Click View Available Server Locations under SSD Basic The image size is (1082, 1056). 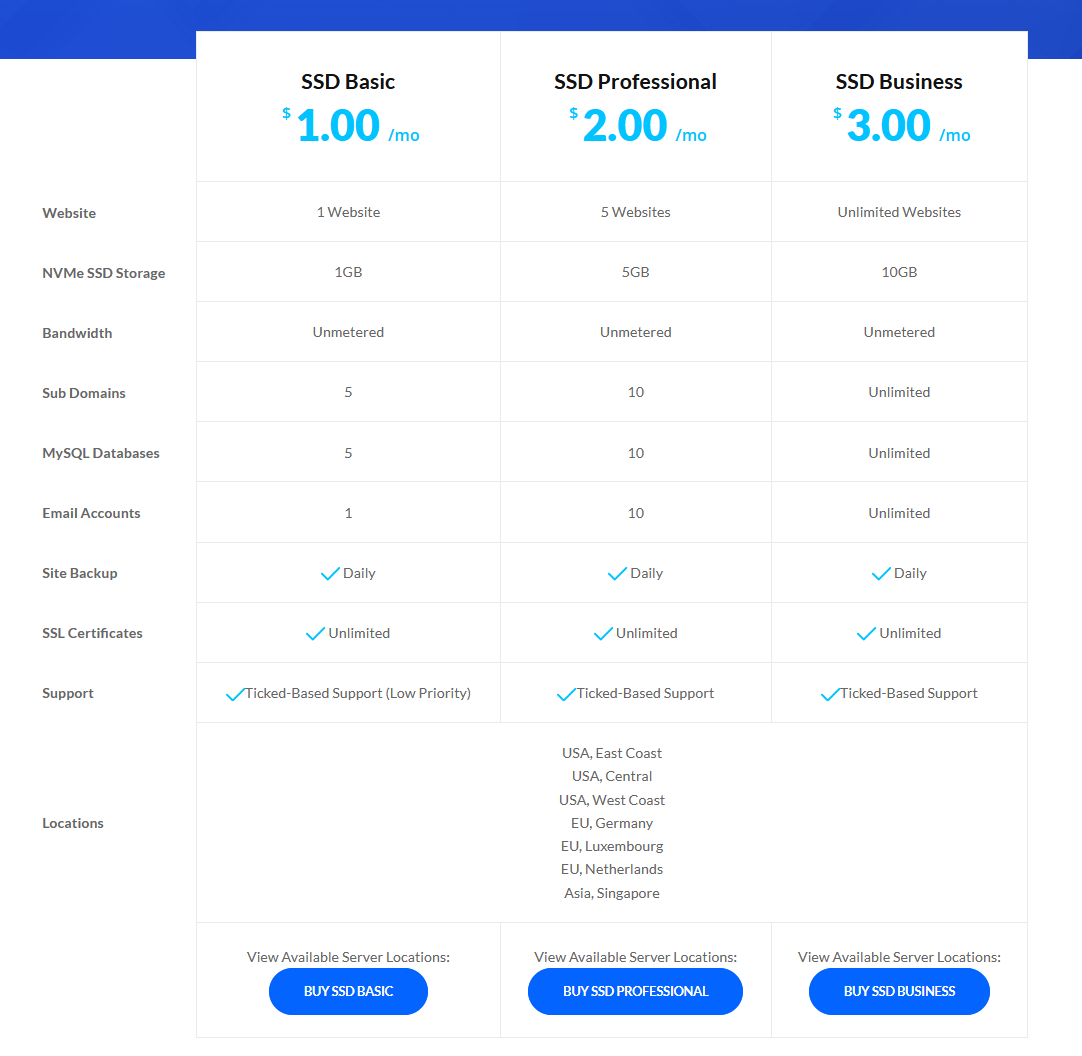point(348,957)
